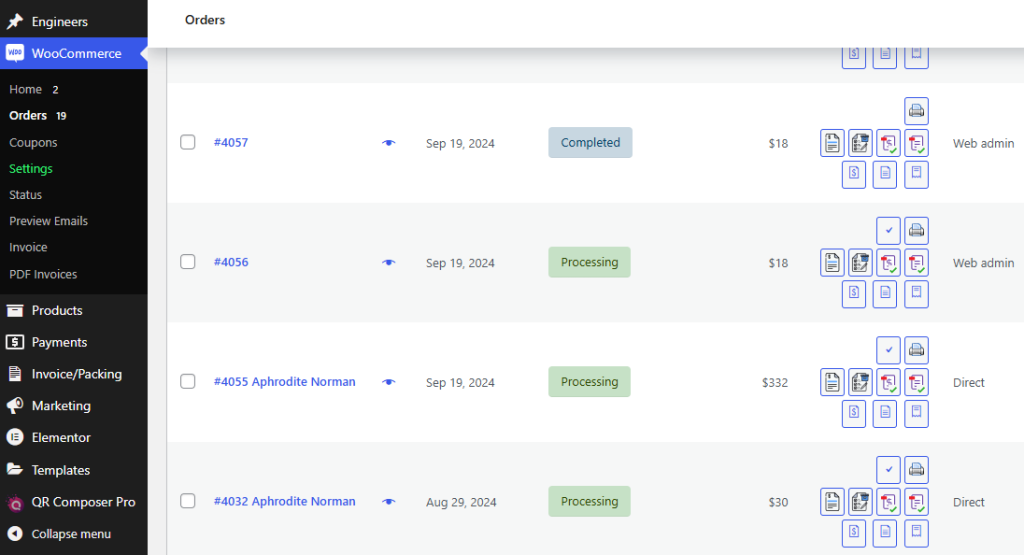This screenshot has height=555, width=1024.
Task: Check the box for order #4055 Aphrodite Norman
Action: click(x=188, y=381)
